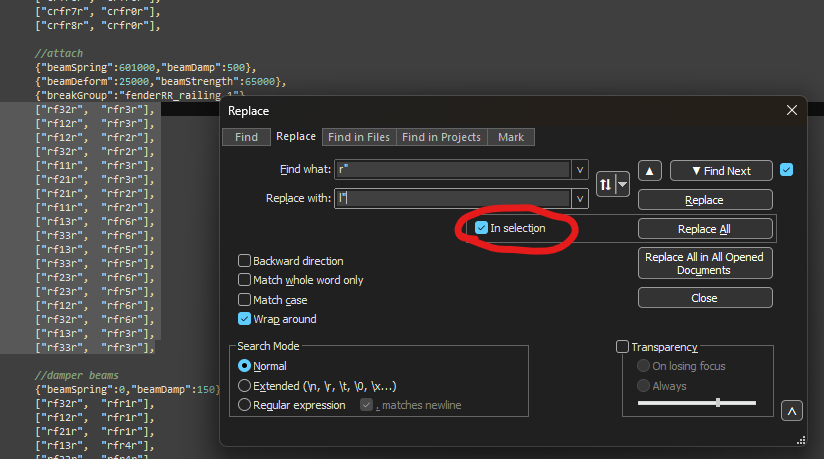This screenshot has height=459, width=824.
Task: Uncheck the In selection checkbox
Action: pyautogui.click(x=482, y=228)
